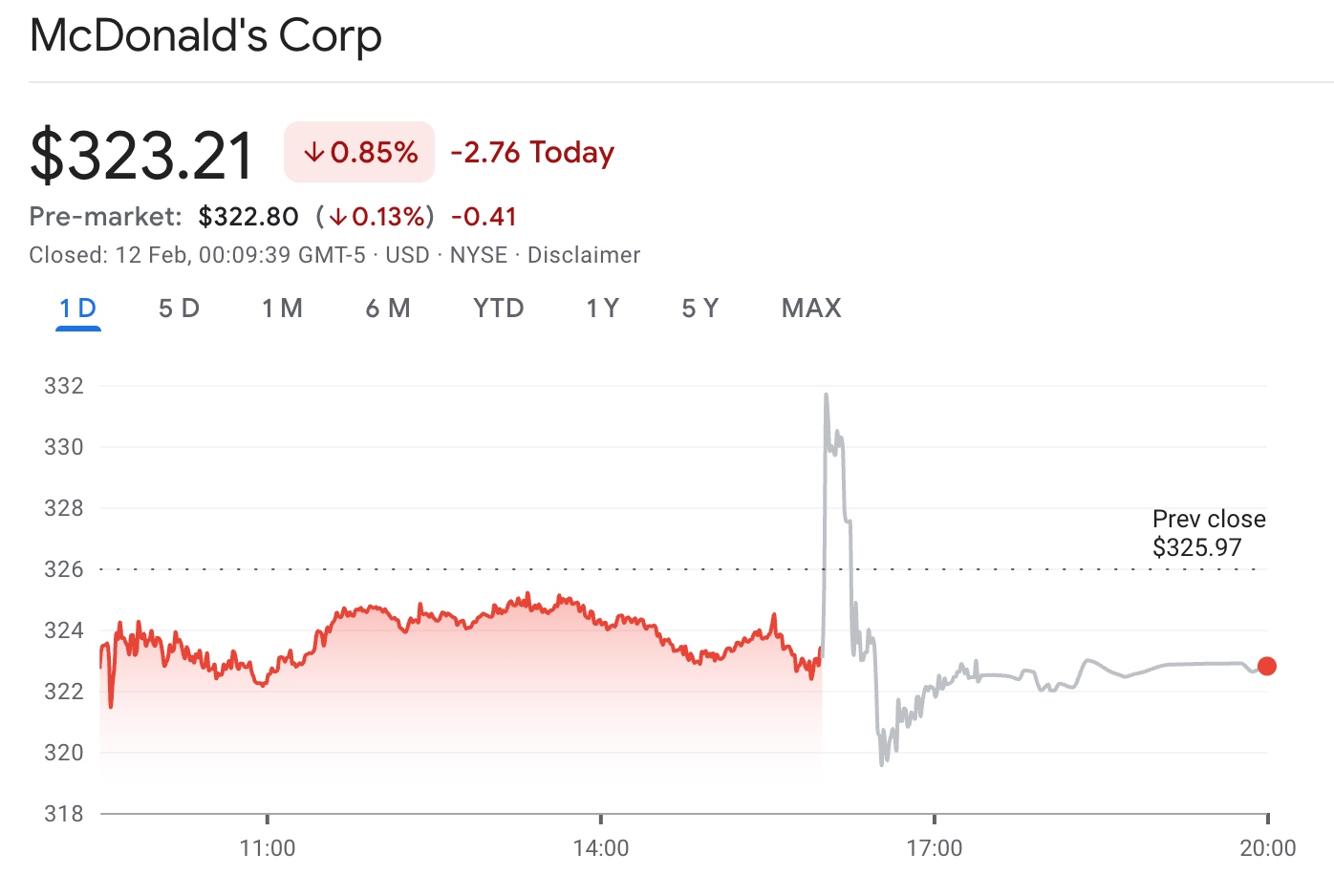Click the red end-of-chart price dot
Image resolution: width=1334 pixels, height=896 pixels.
(1267, 666)
